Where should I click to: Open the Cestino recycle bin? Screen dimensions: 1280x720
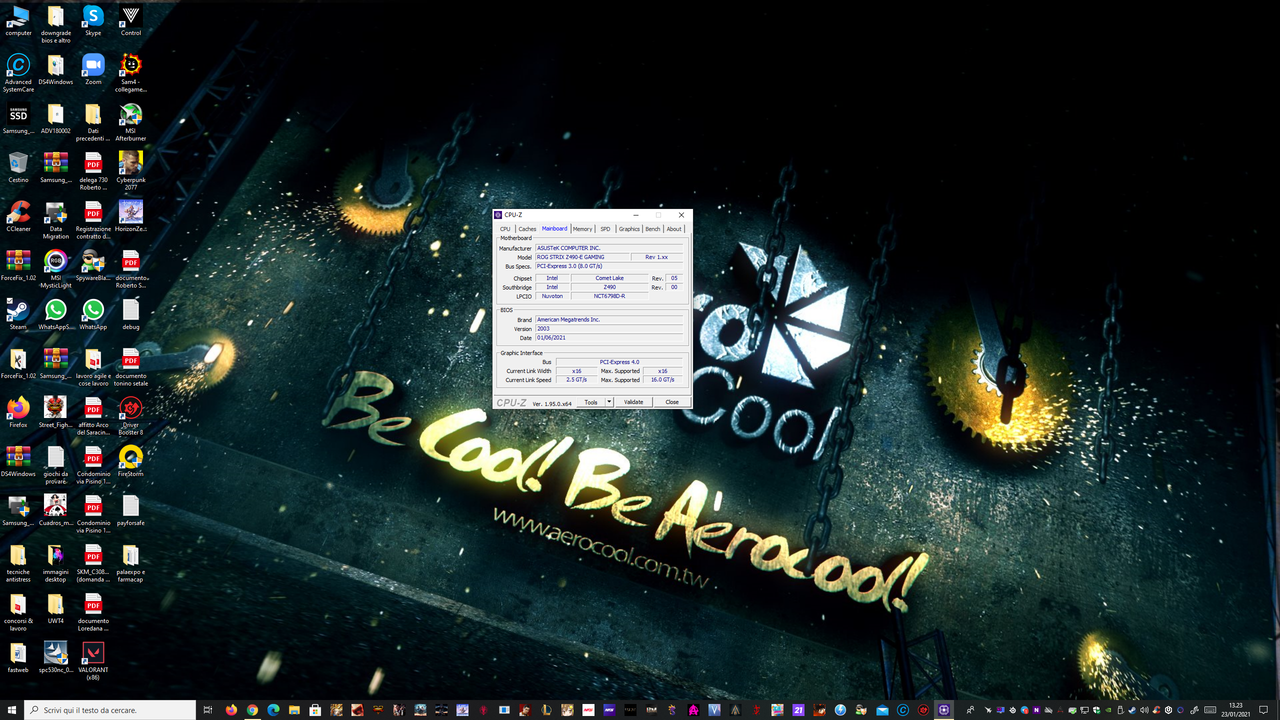[x=18, y=168]
